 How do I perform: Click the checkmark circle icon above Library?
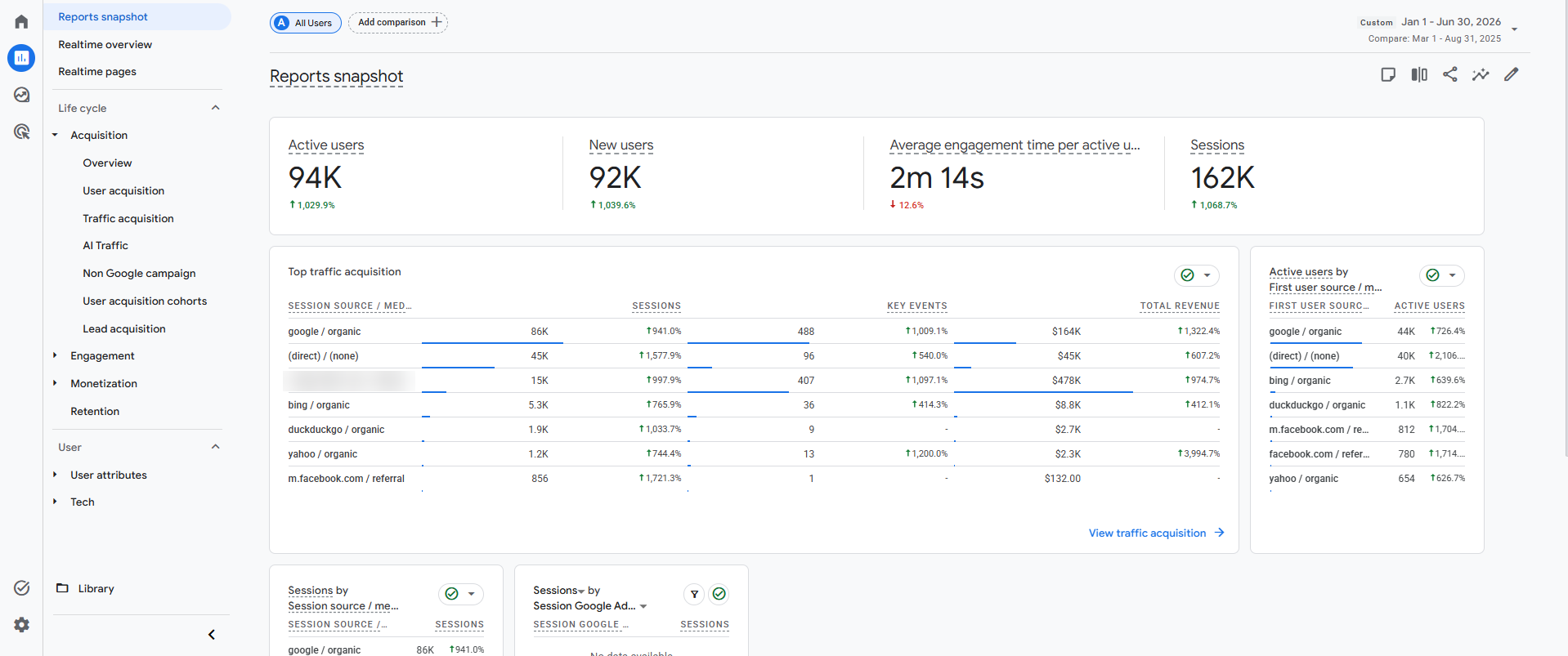pos(21,588)
